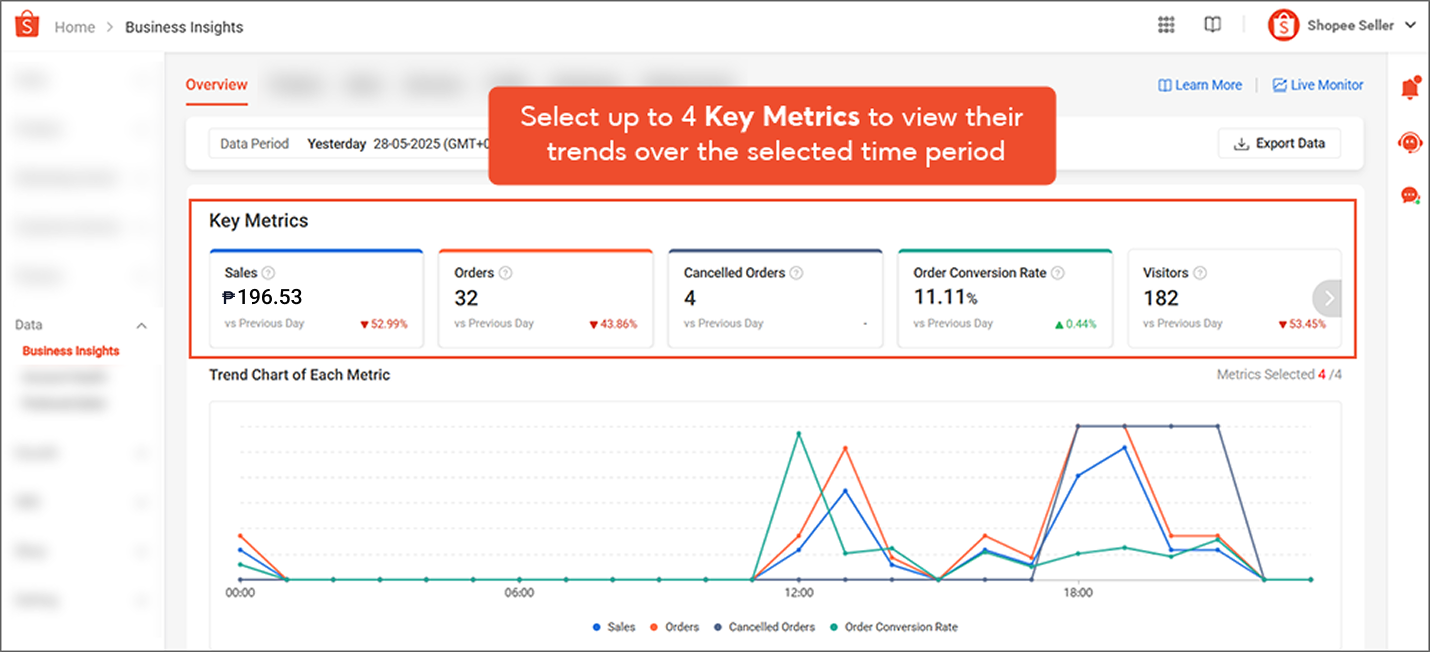Open the notifications bell icon

click(x=1410, y=88)
